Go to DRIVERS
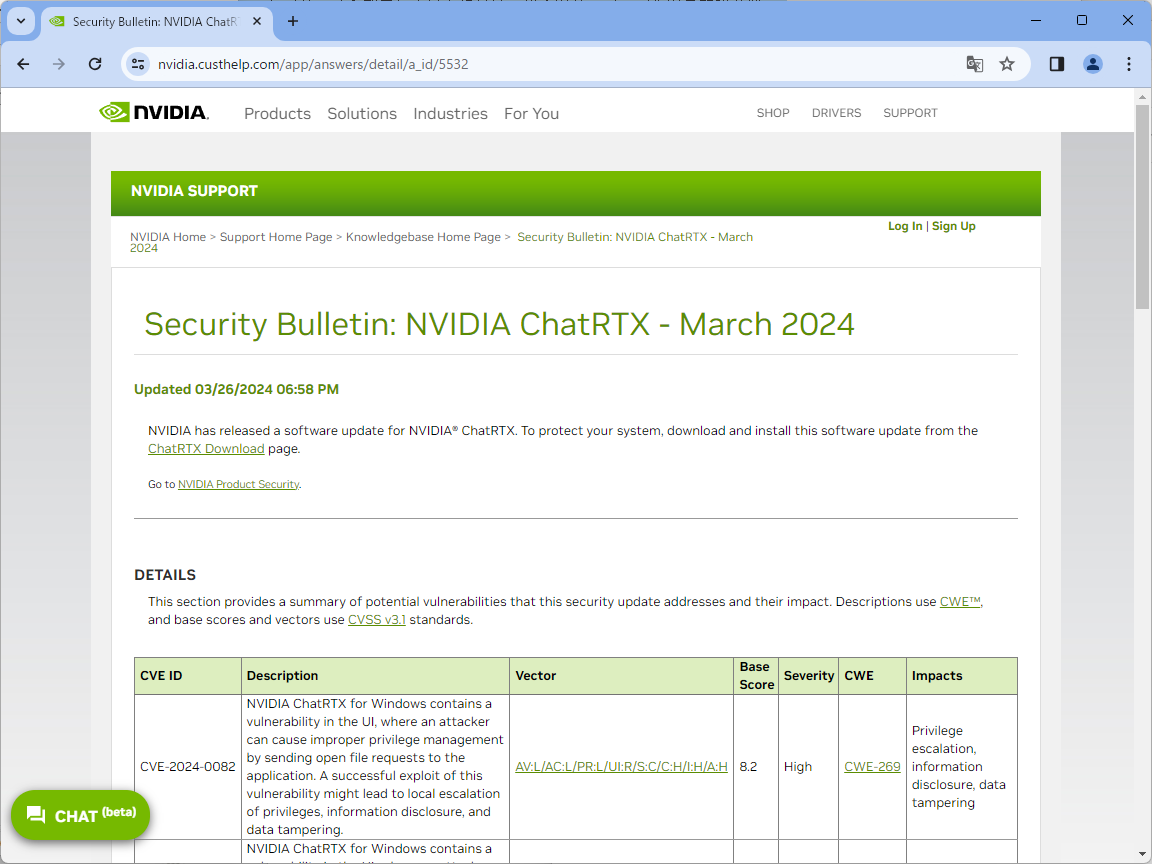The image size is (1152, 864). tap(836, 112)
